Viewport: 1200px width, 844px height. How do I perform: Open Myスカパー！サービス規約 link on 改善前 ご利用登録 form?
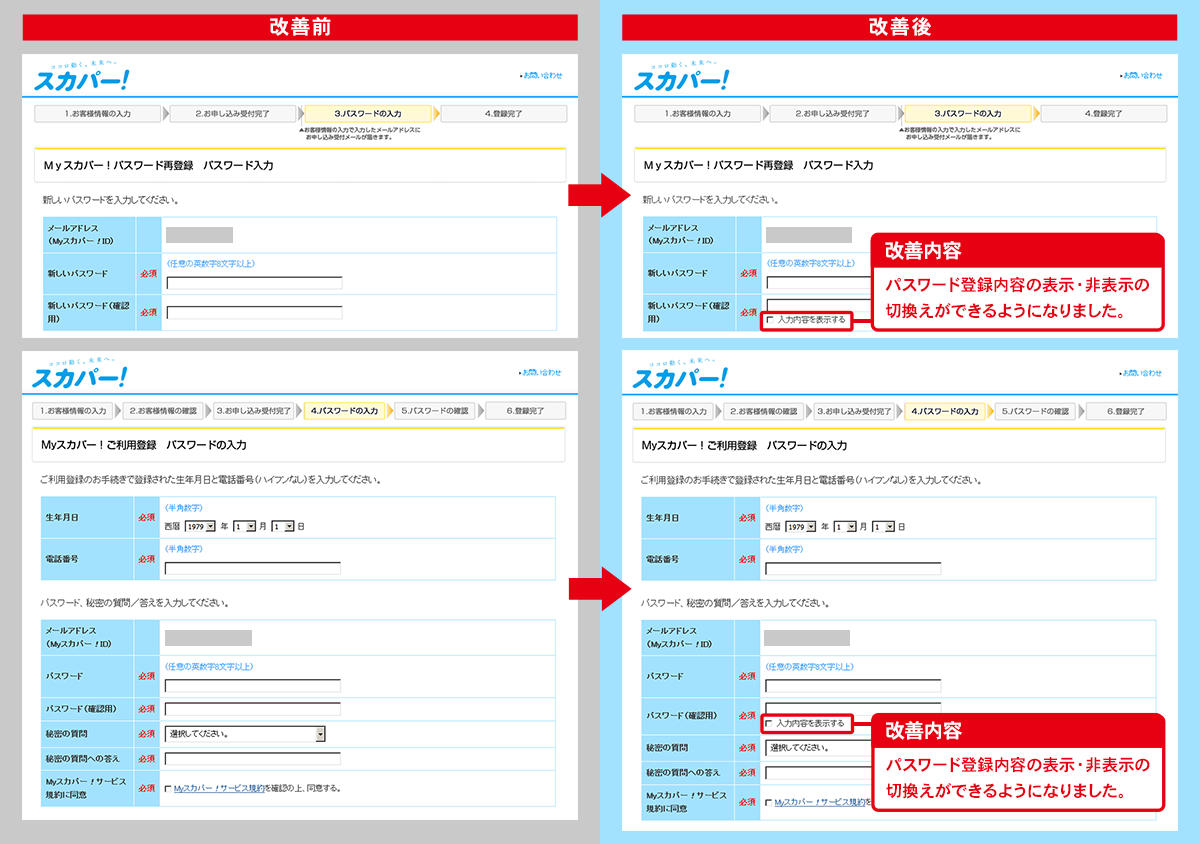(219, 788)
